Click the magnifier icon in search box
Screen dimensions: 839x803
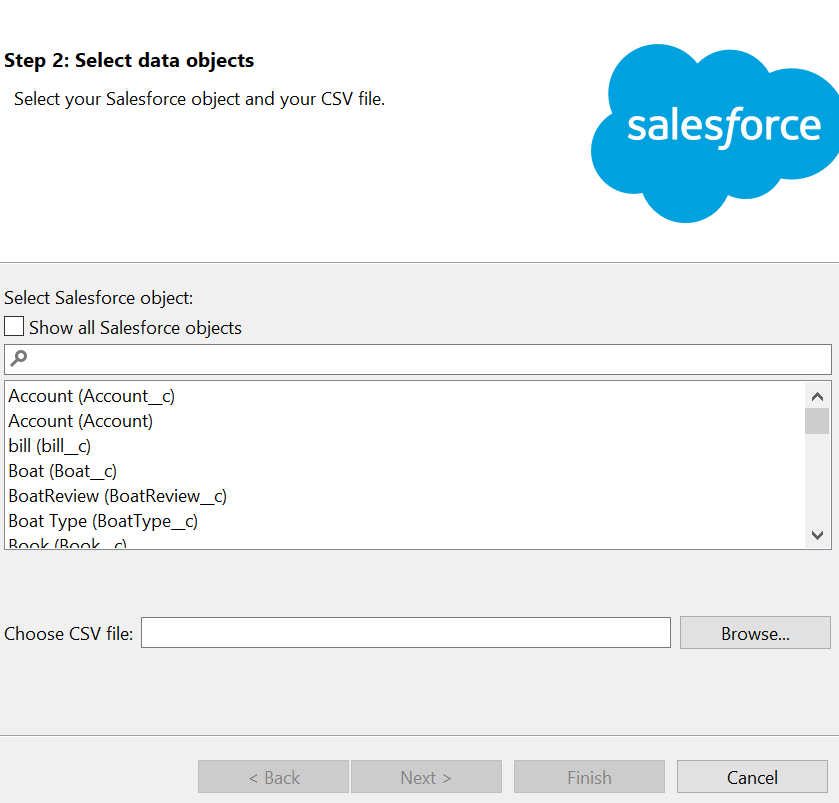pos(19,358)
